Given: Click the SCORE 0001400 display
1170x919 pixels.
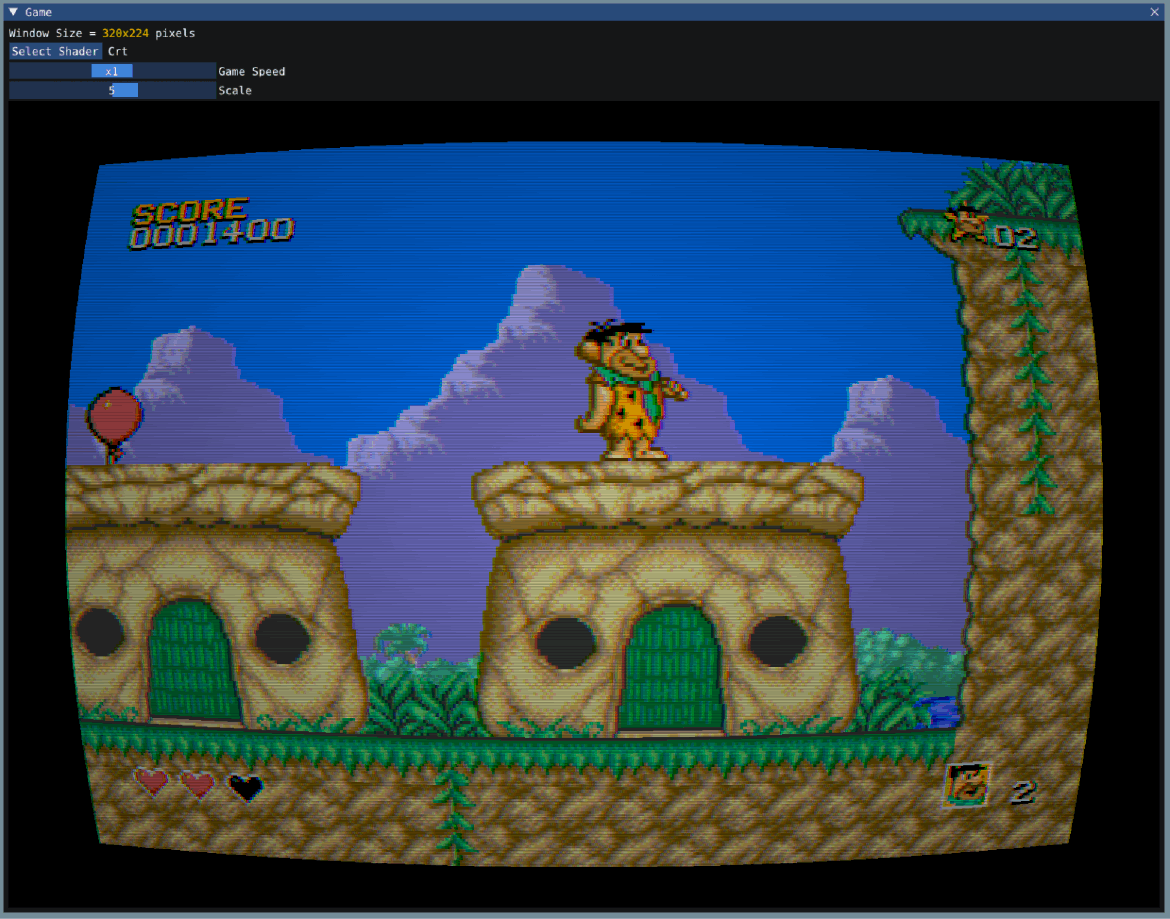Looking at the screenshot, I should click(210, 220).
